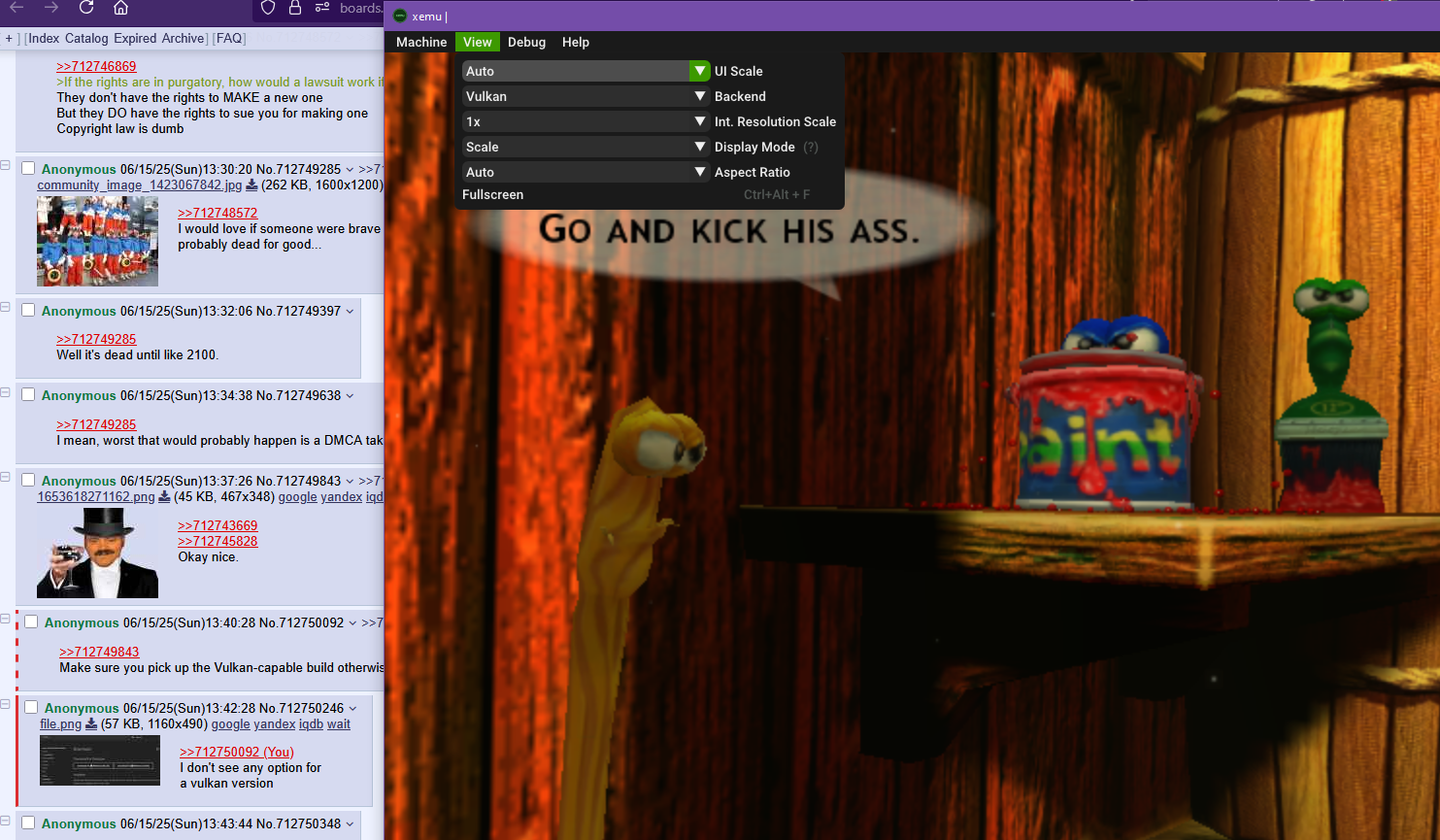The height and width of the screenshot is (840, 1440).
Task: Check the box for post No.712750348
Action: [28, 823]
